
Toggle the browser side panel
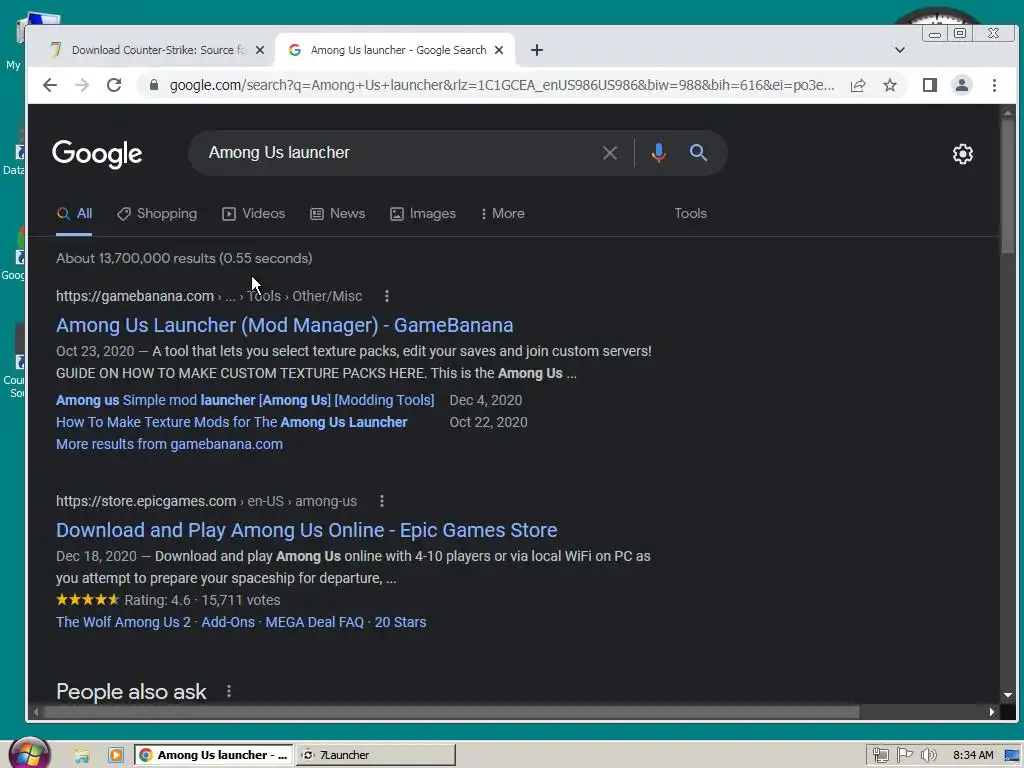tap(930, 85)
